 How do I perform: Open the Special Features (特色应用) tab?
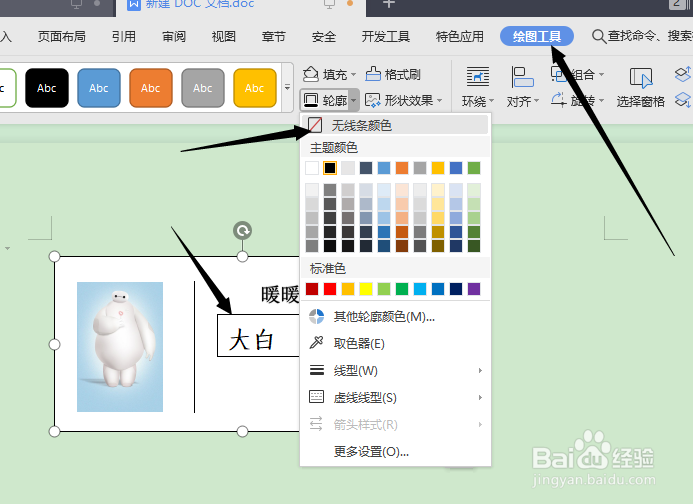[x=460, y=36]
